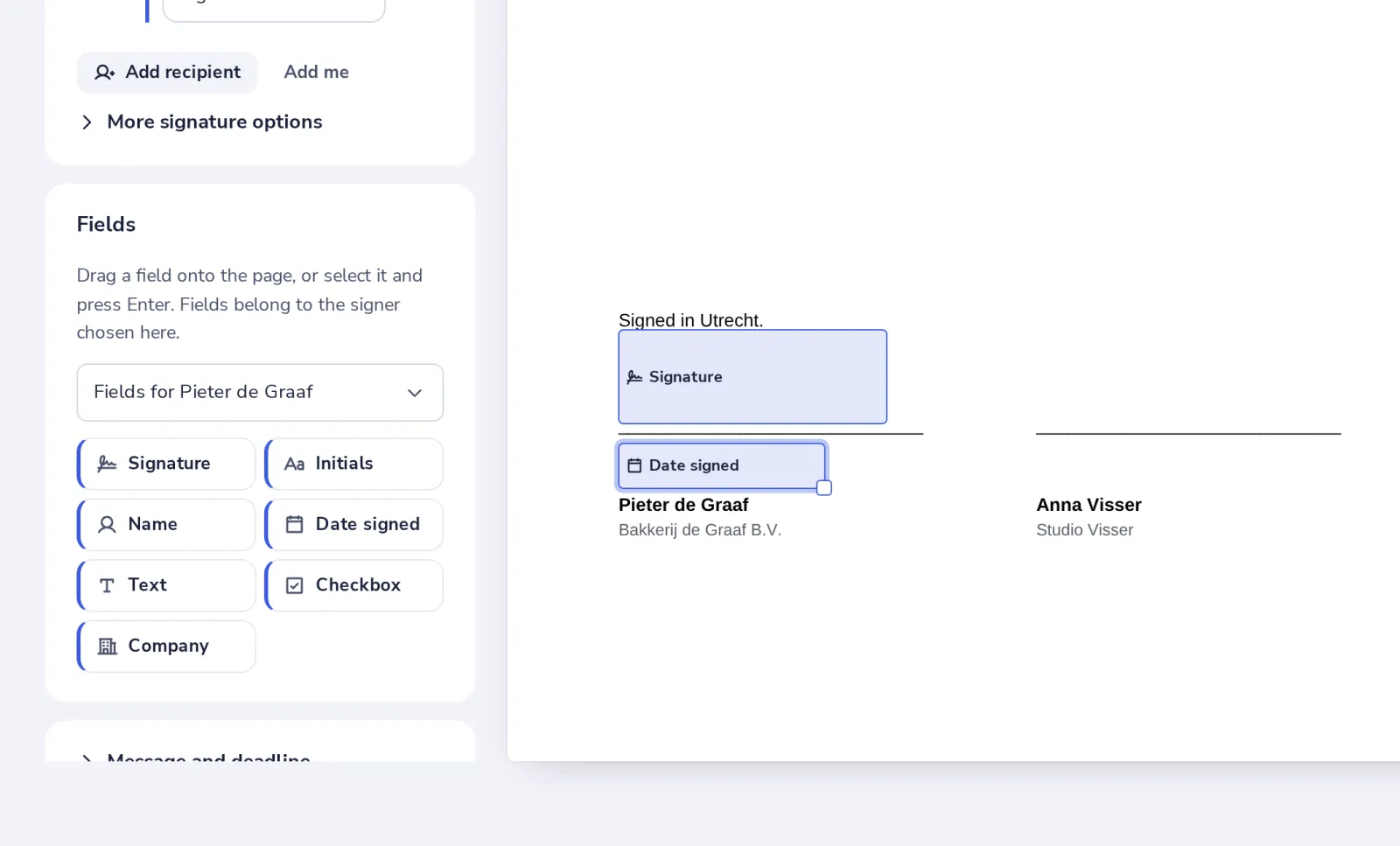The height and width of the screenshot is (846, 1400).
Task: Click the pen icon in the panel's Signature button
Action: (107, 464)
